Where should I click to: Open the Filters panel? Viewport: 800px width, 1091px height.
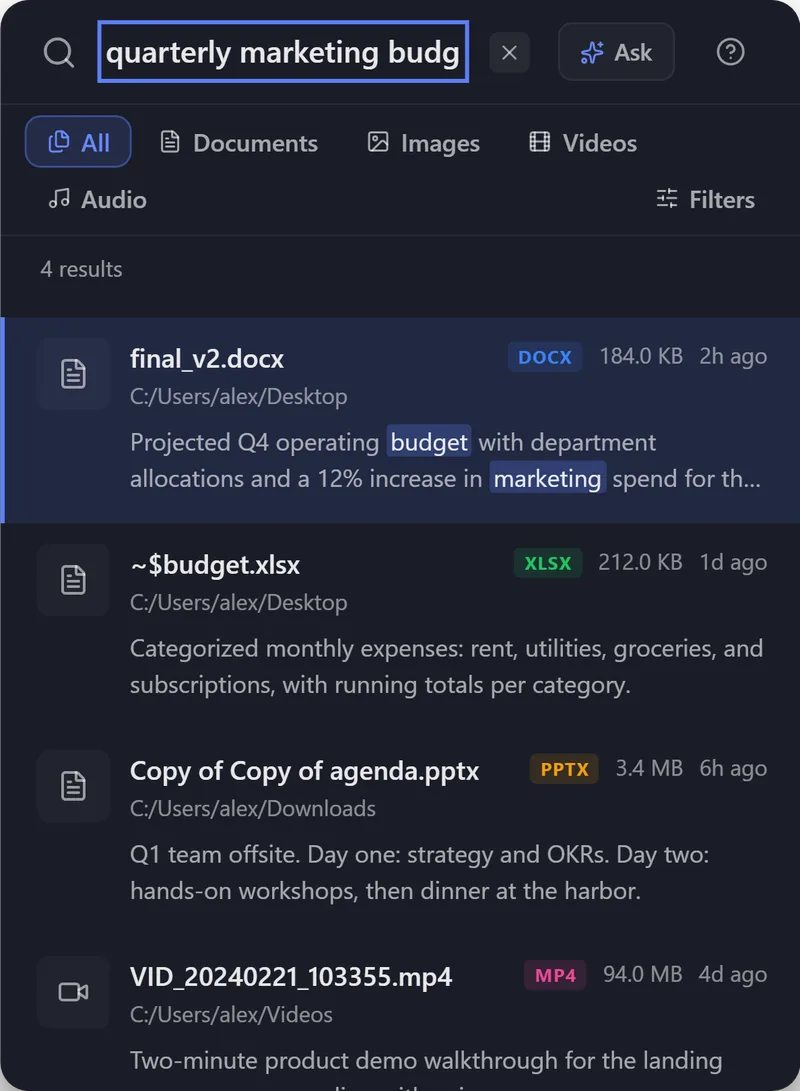[705, 200]
